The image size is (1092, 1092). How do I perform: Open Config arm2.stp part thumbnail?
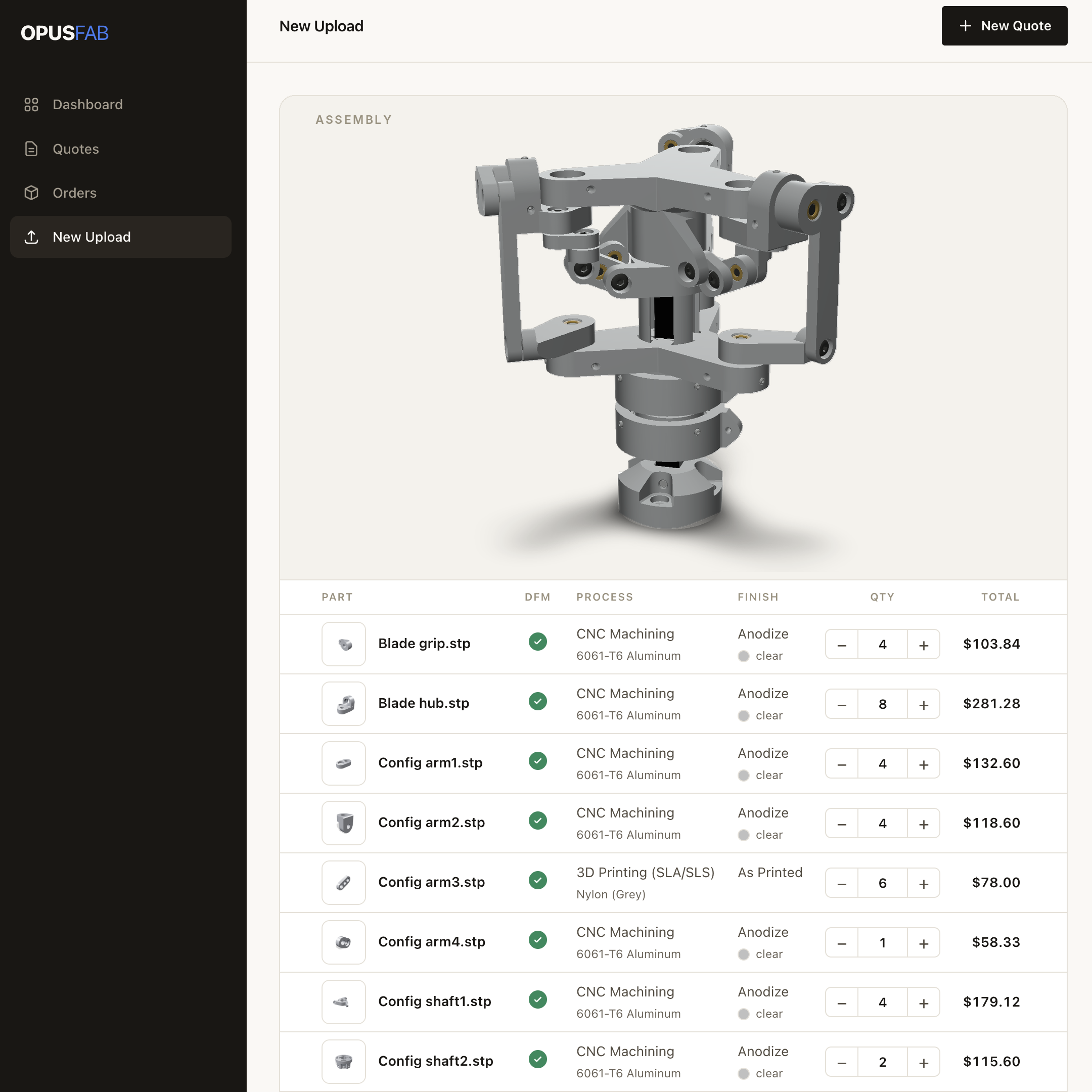pos(344,823)
